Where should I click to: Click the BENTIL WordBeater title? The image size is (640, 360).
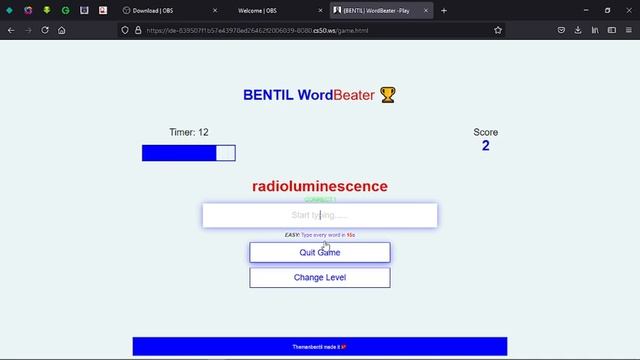click(x=309, y=95)
